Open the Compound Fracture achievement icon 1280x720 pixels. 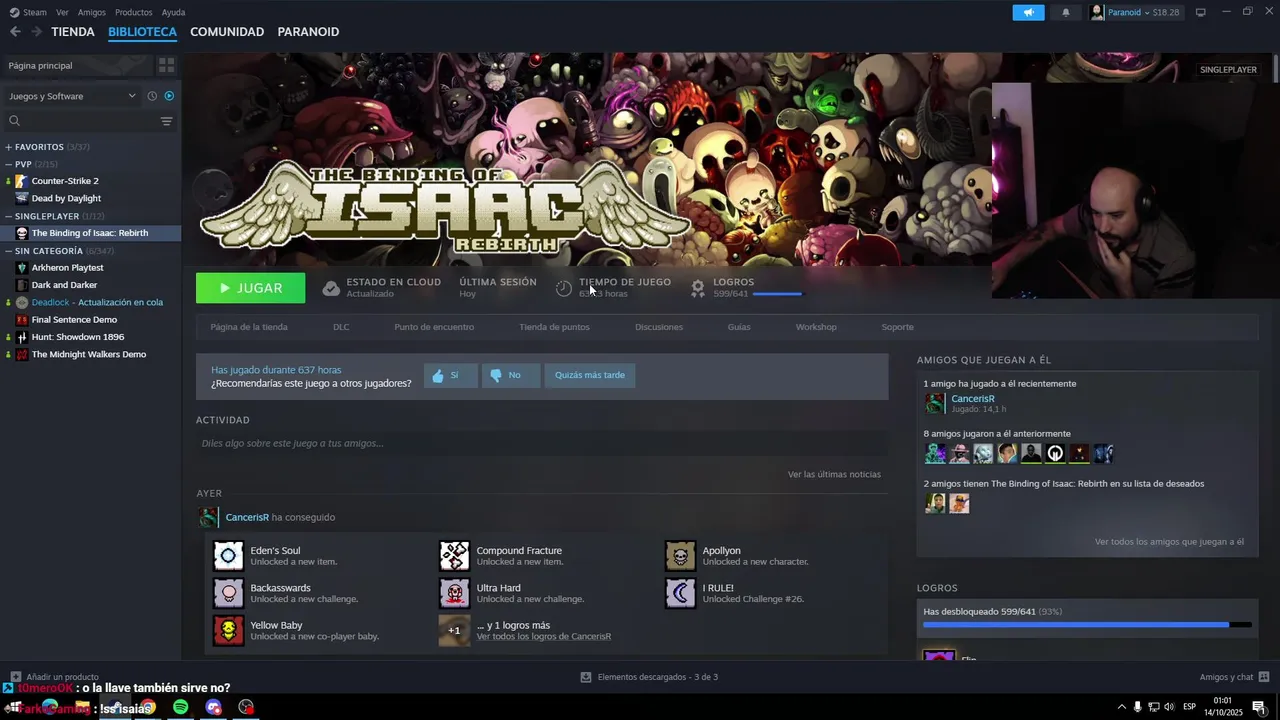coord(455,556)
